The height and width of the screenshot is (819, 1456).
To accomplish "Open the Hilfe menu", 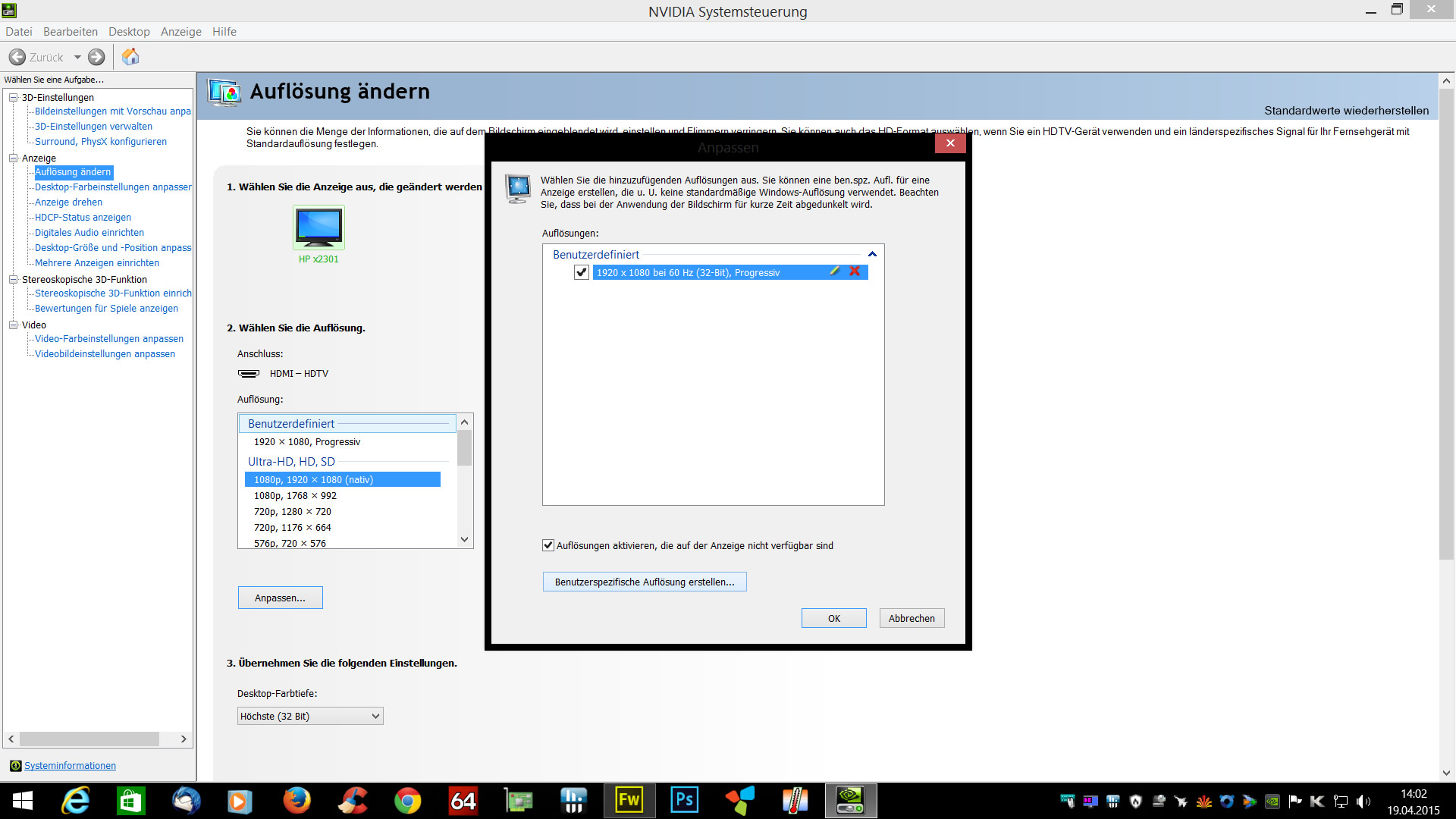I will (224, 32).
